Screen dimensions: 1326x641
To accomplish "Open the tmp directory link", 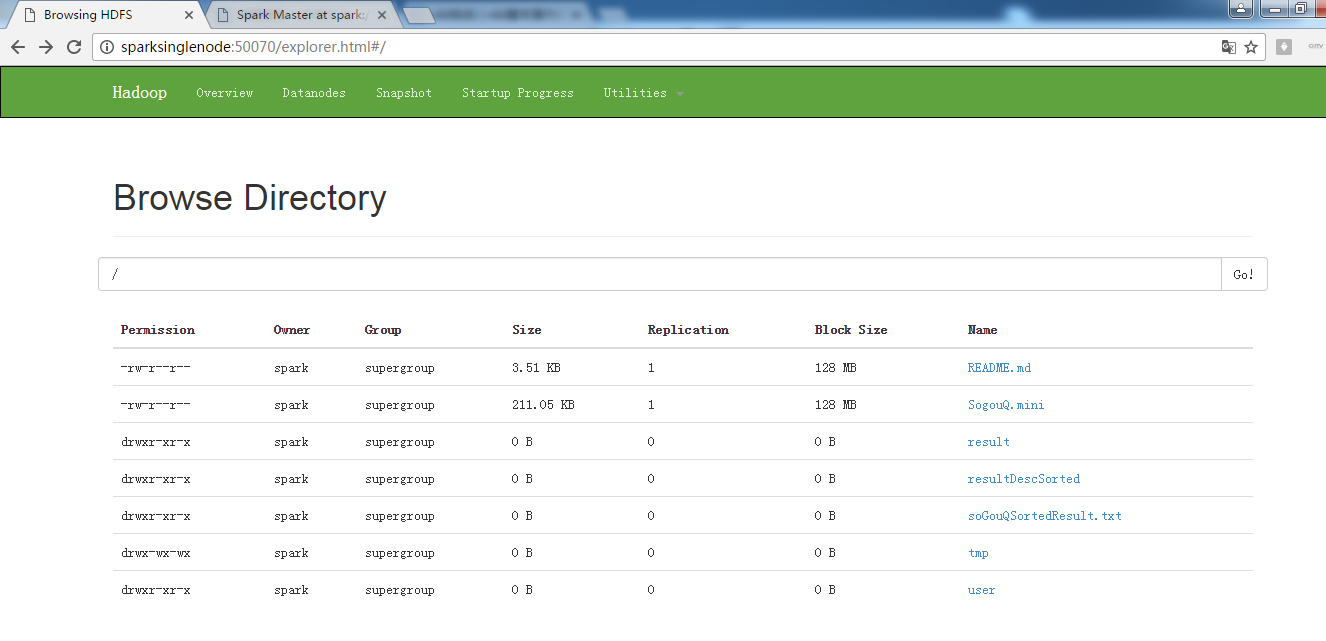I will [978, 553].
